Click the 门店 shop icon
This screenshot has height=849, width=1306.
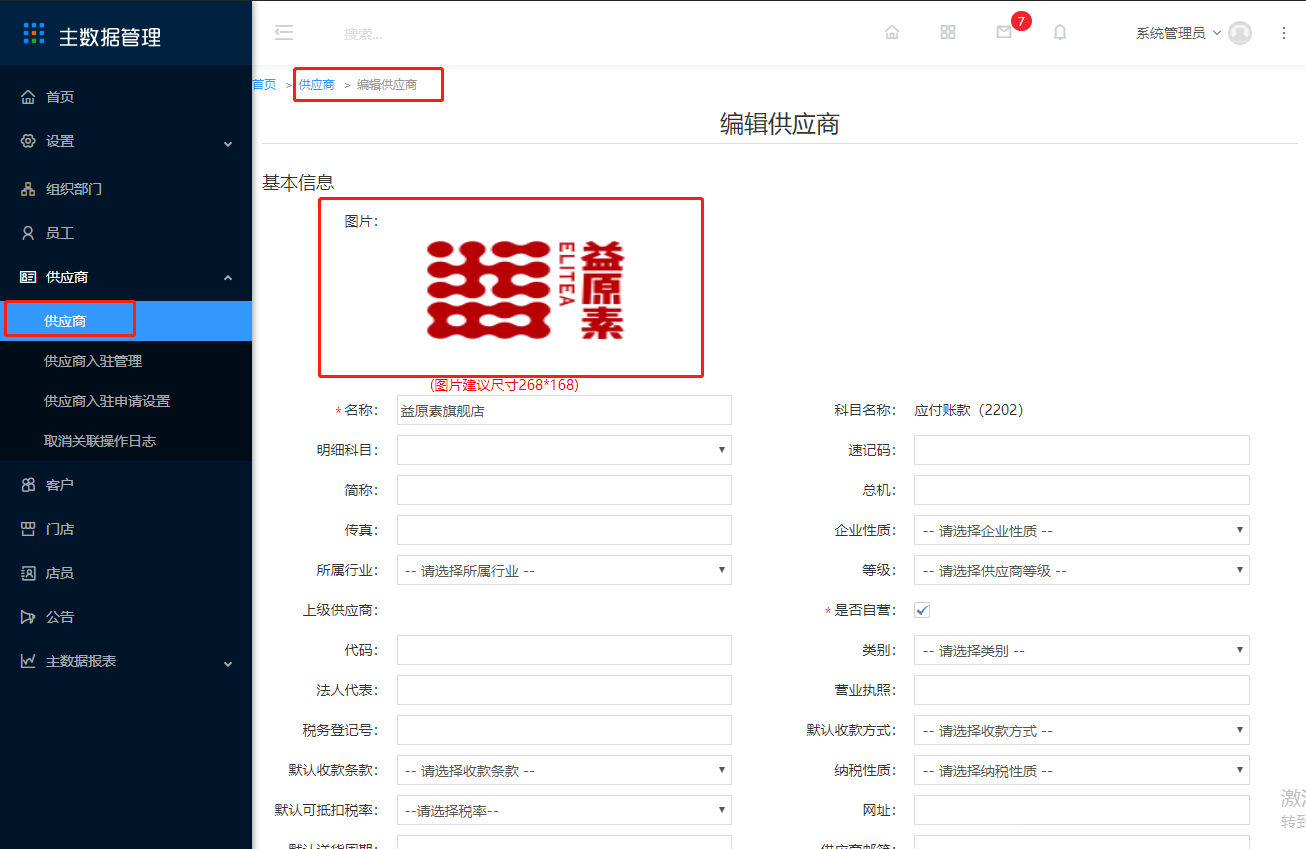coord(28,529)
